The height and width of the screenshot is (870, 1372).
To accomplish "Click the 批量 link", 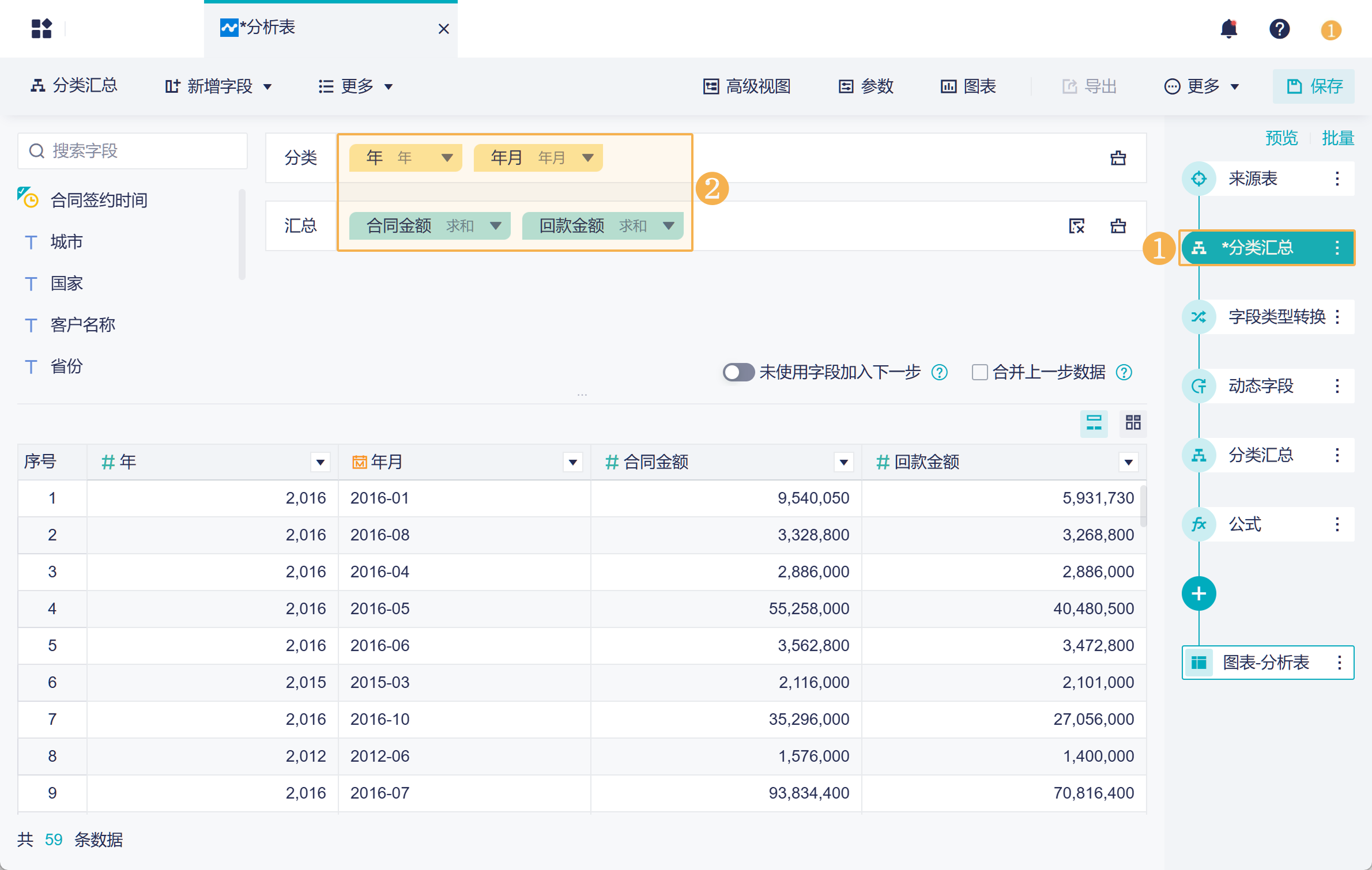I will (1338, 138).
